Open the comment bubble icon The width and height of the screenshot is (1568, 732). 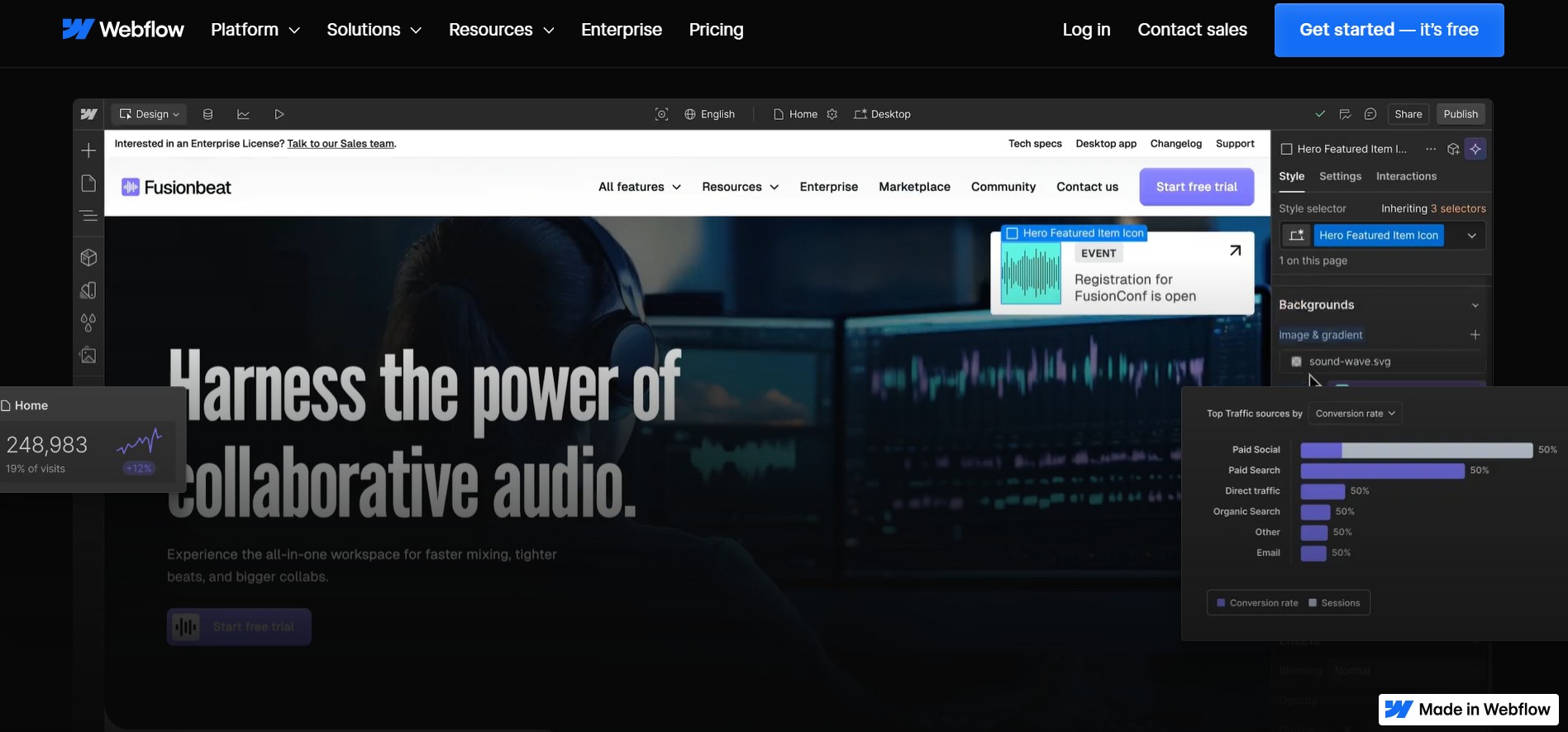click(x=1370, y=114)
